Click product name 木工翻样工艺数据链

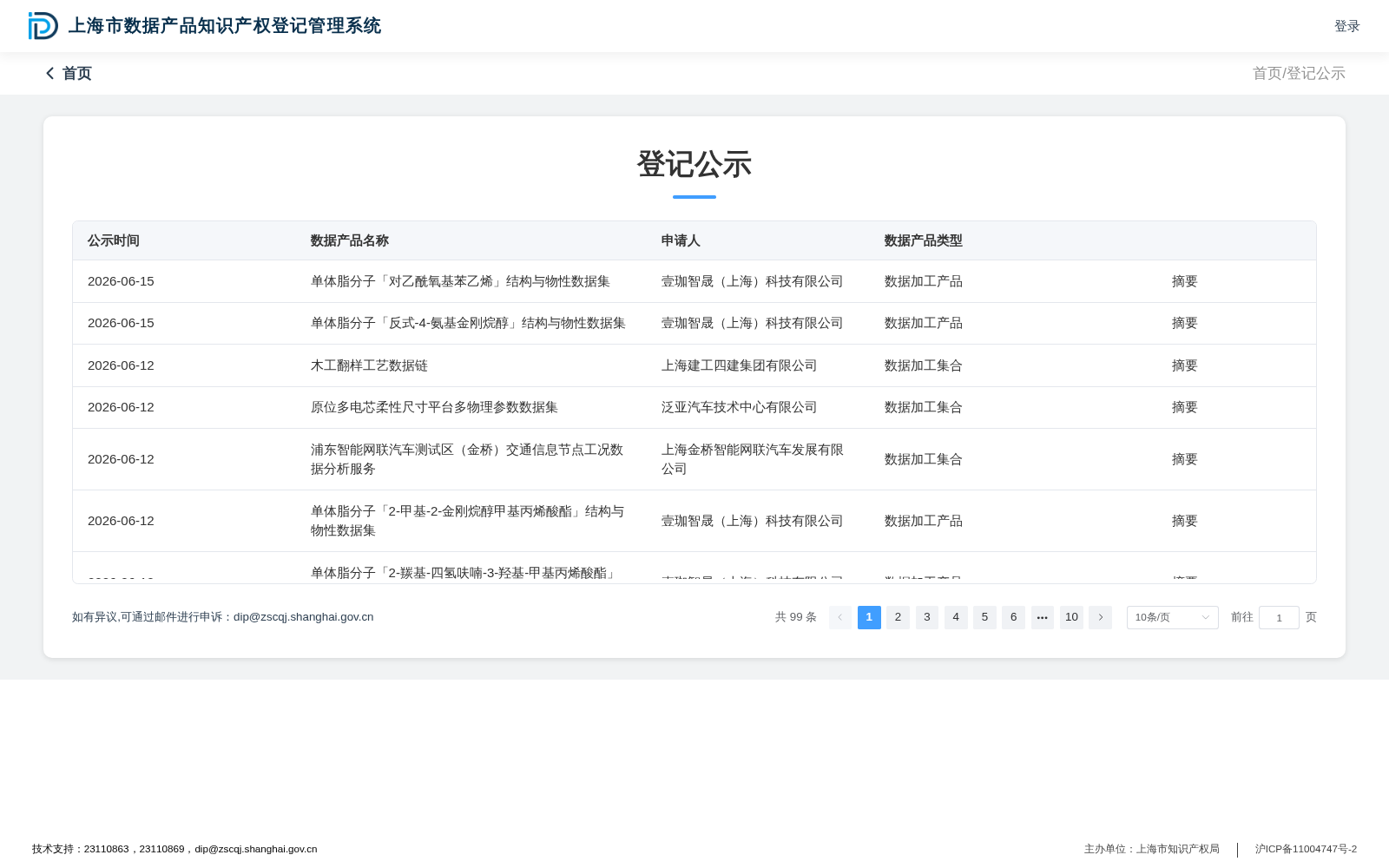click(369, 365)
